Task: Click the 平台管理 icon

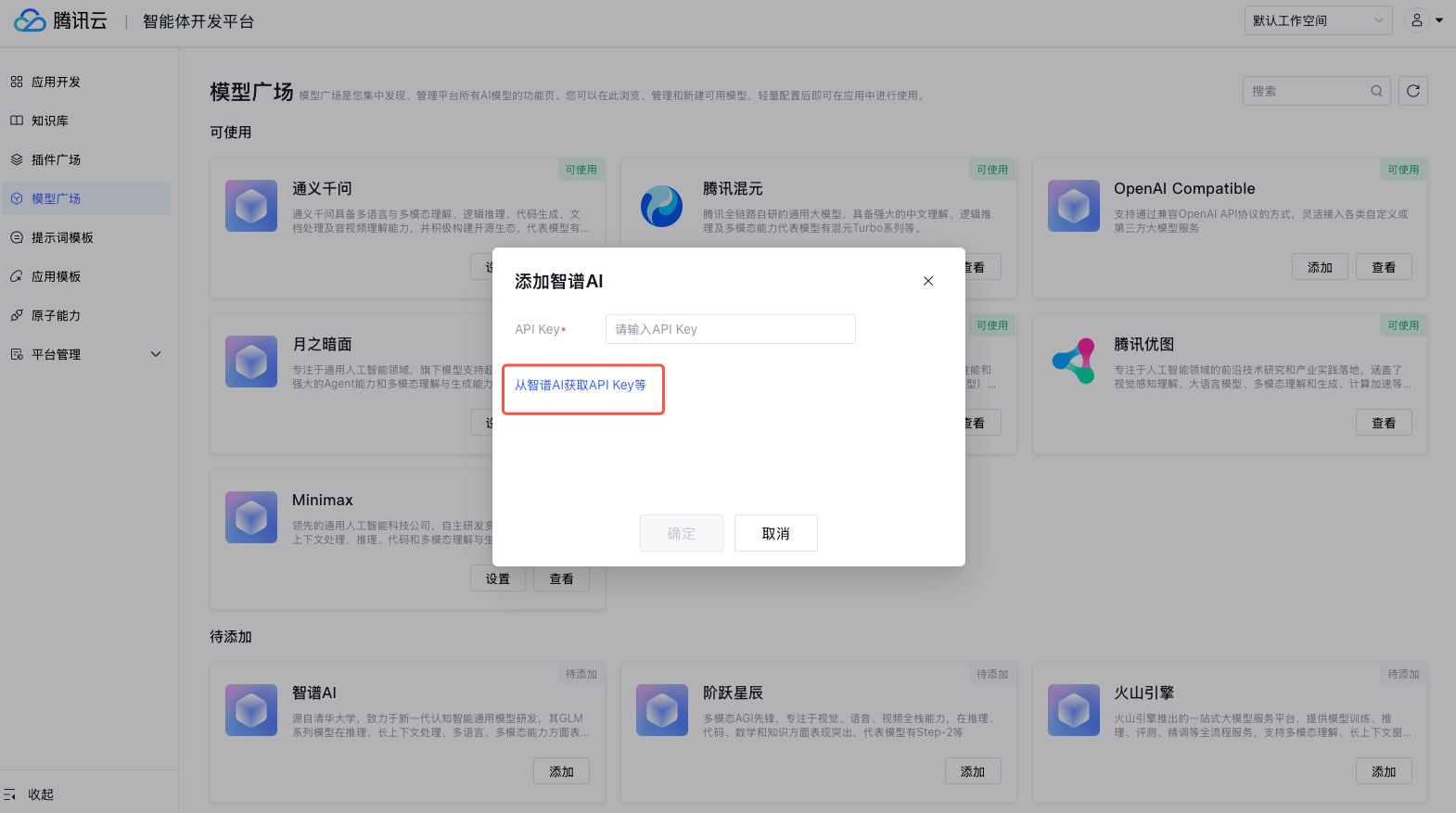Action: [x=17, y=354]
